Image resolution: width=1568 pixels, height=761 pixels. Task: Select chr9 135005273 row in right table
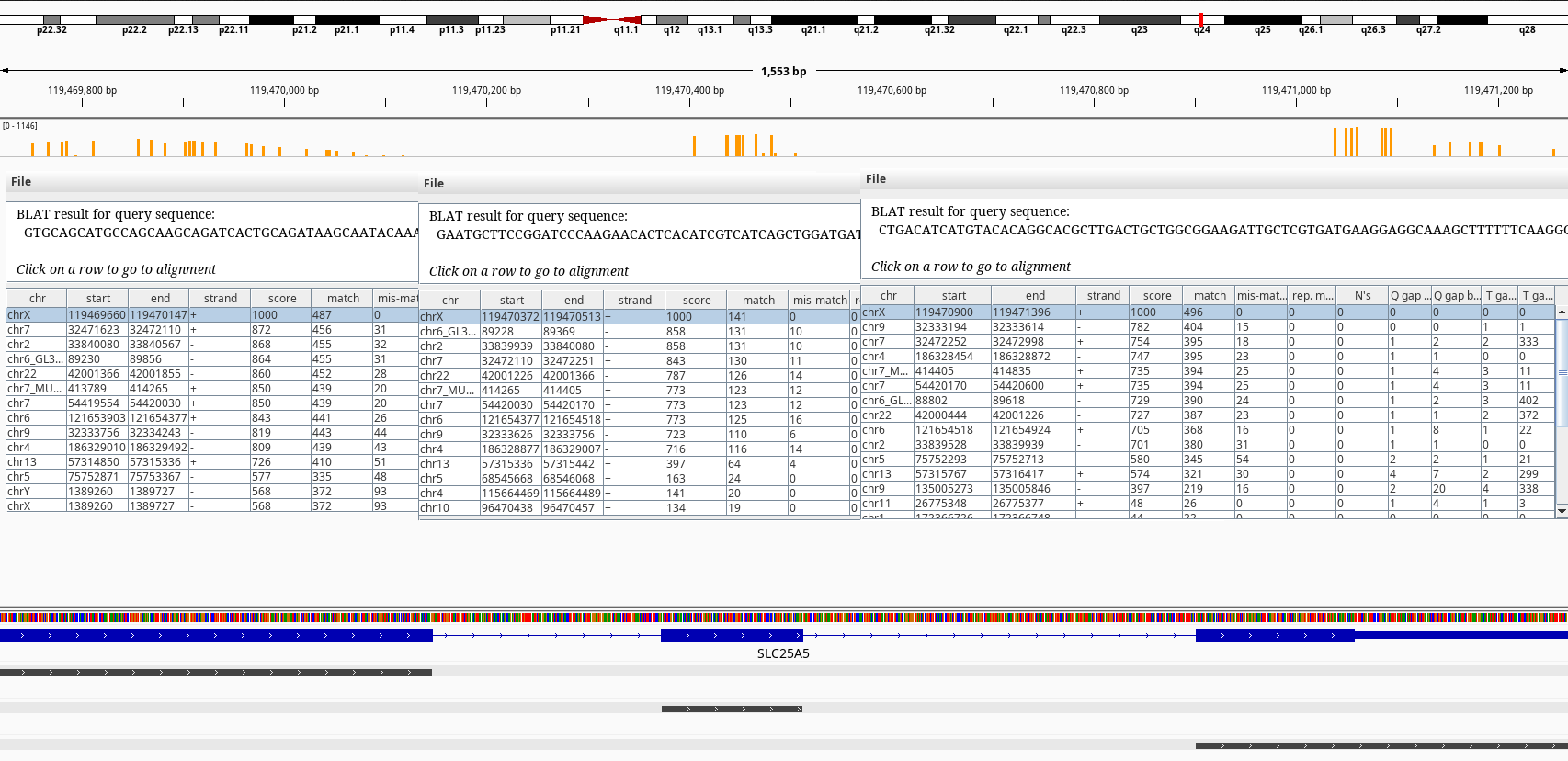click(x=1208, y=488)
